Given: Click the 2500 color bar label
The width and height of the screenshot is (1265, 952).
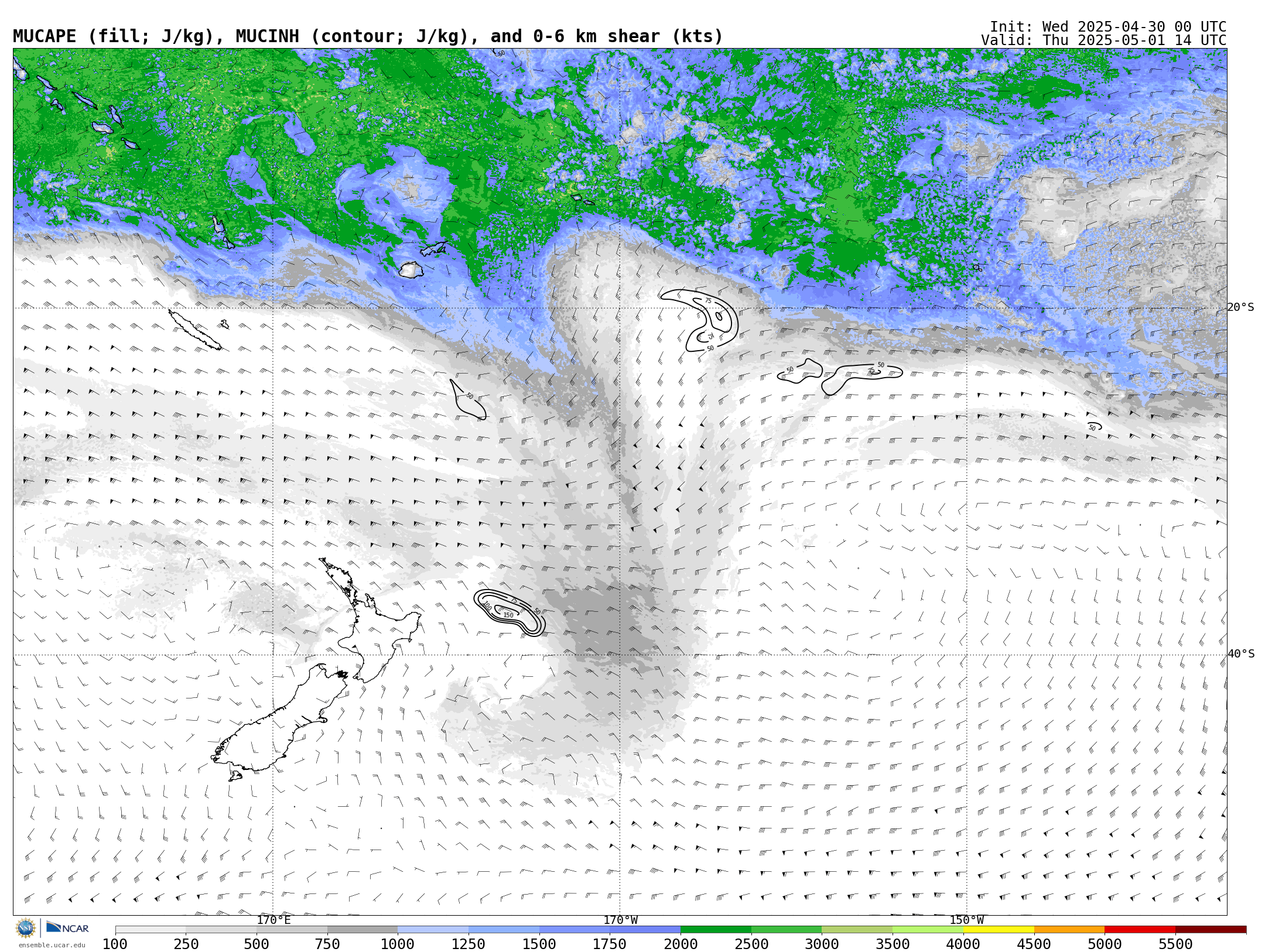Looking at the screenshot, I should 751,944.
